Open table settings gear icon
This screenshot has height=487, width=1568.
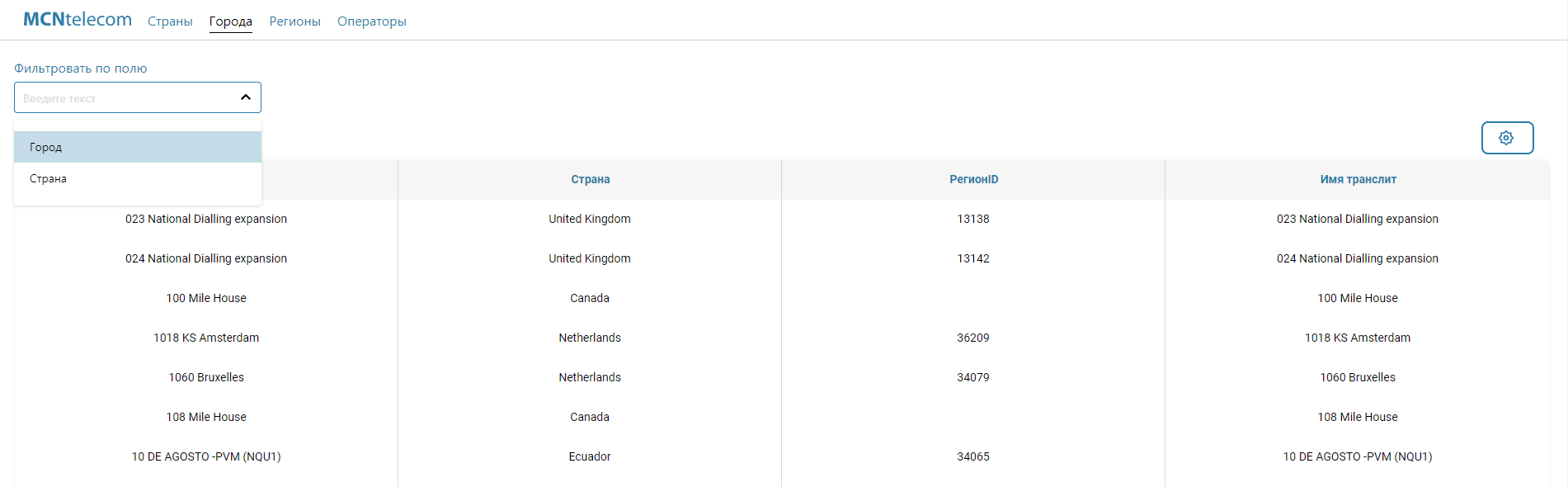(x=1506, y=138)
